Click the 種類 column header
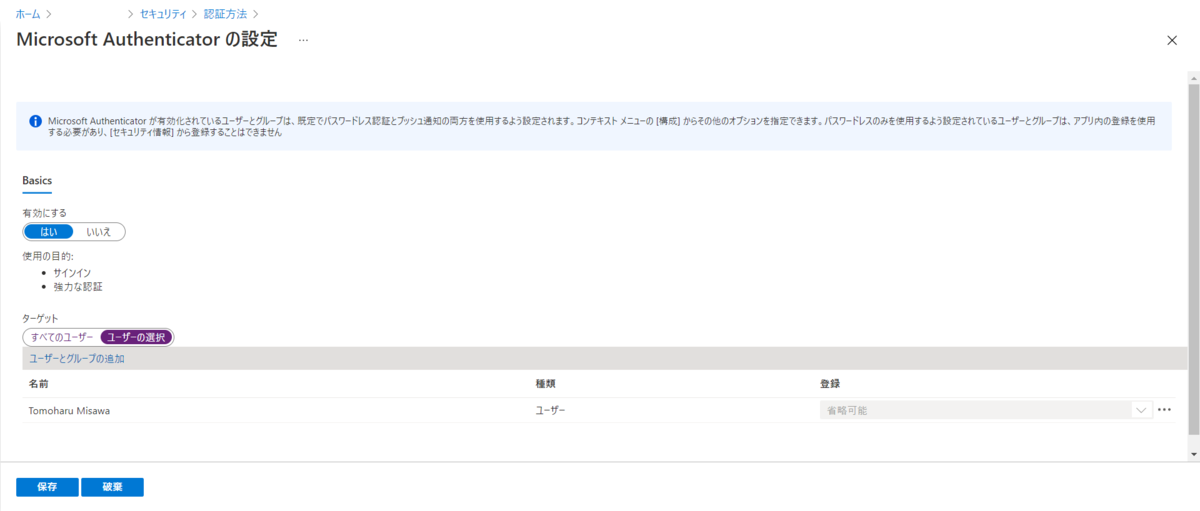The height and width of the screenshot is (511, 1200). (x=546, y=384)
